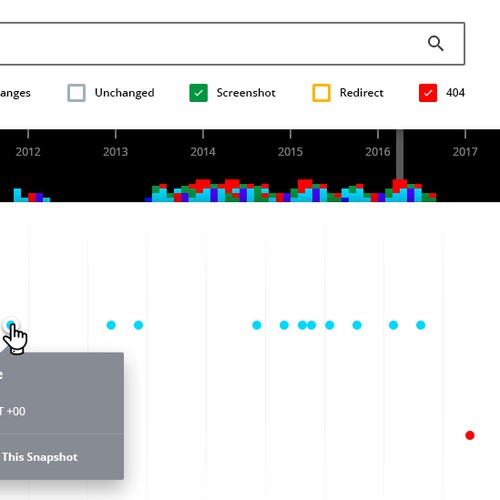Select the gray timeline position handle
The height and width of the screenshot is (500, 500).
(400, 155)
